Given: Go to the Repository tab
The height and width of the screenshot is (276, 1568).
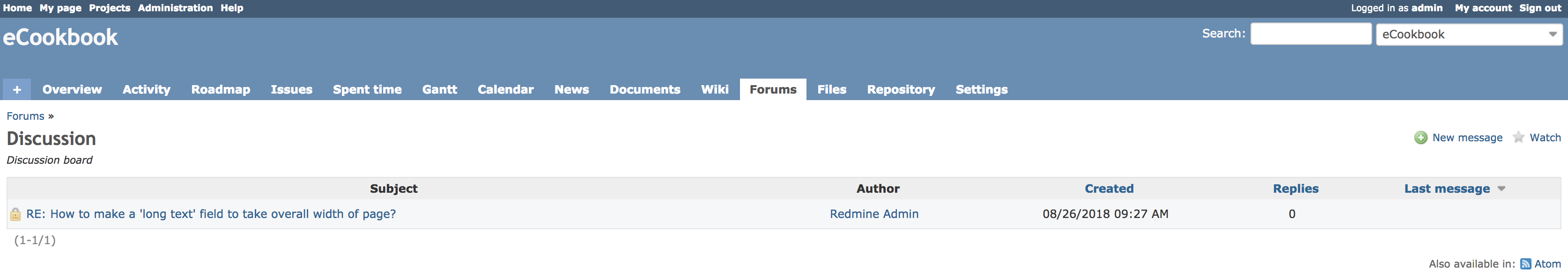Looking at the screenshot, I should click(901, 89).
